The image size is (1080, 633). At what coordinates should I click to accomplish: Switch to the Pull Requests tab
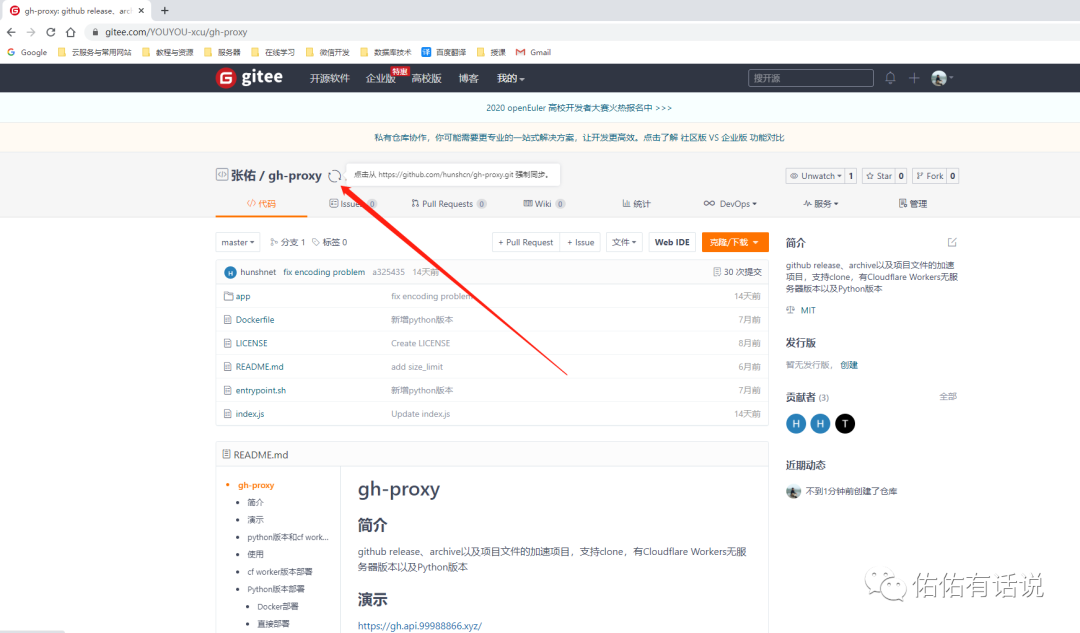pos(448,204)
